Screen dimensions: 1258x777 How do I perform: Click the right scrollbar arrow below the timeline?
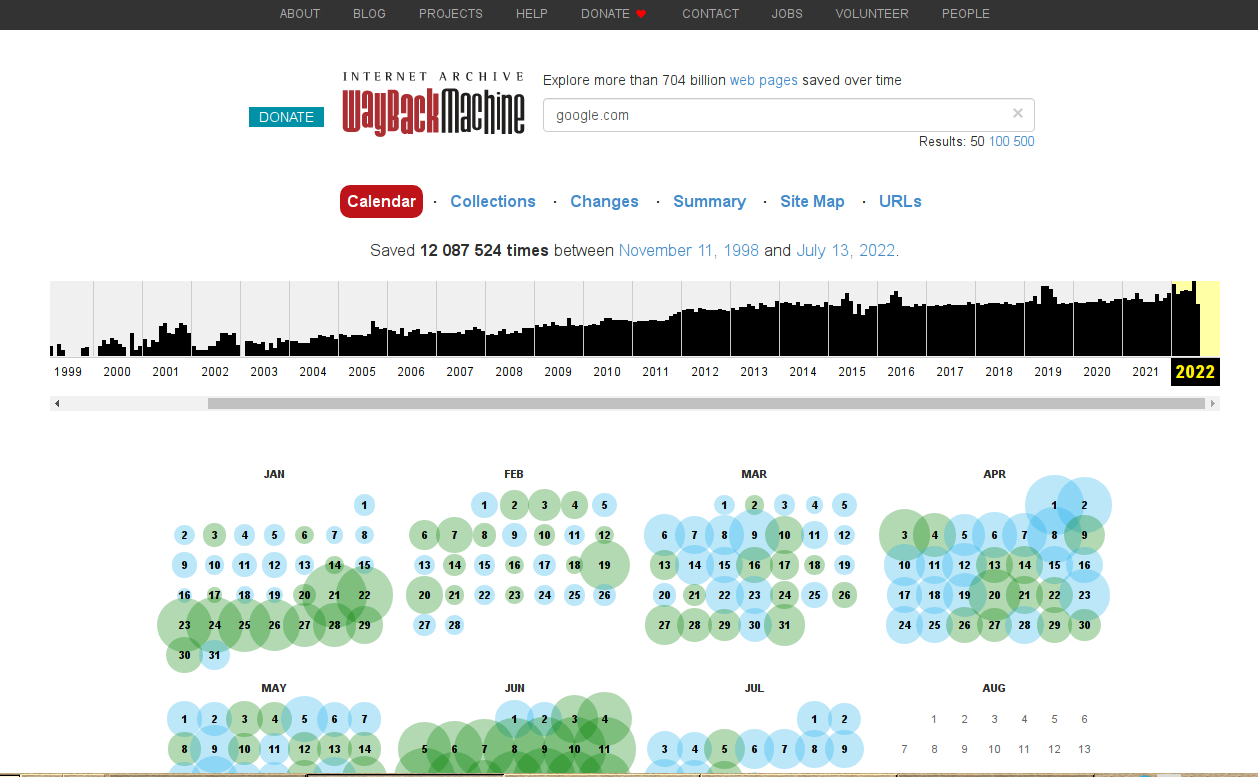click(x=1212, y=403)
